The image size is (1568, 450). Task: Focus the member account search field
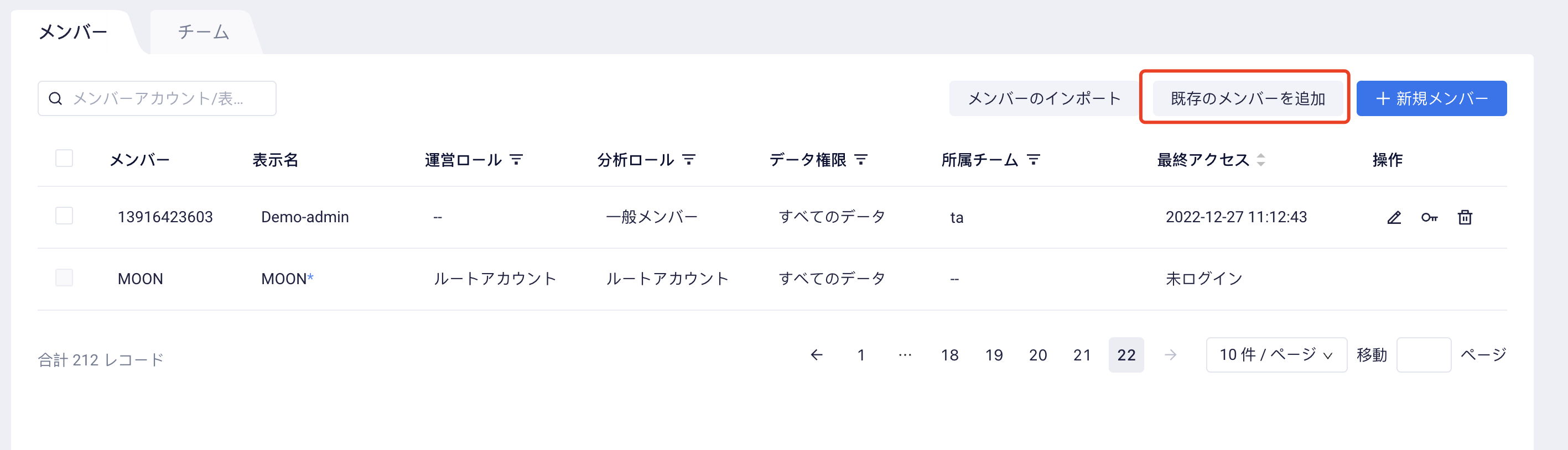157,98
